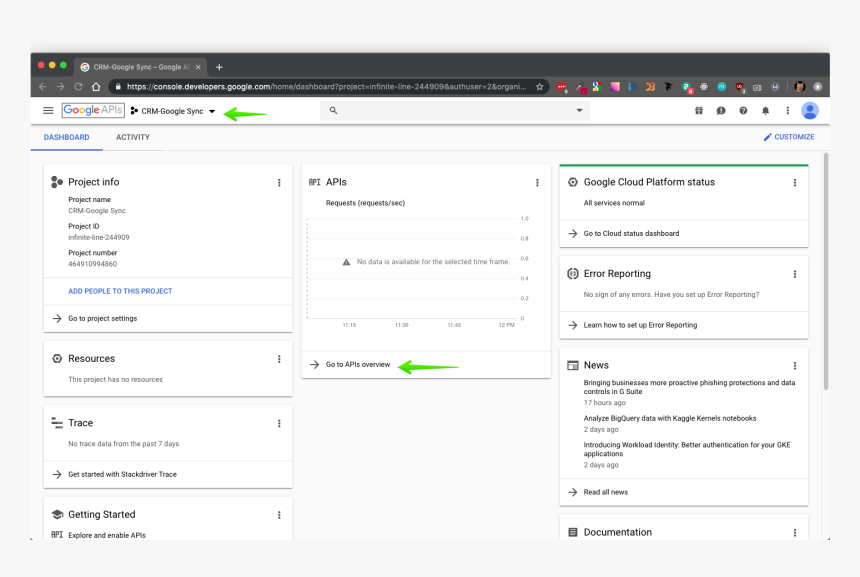860x577 pixels.
Task: Open the user account avatar
Action: [x=809, y=111]
